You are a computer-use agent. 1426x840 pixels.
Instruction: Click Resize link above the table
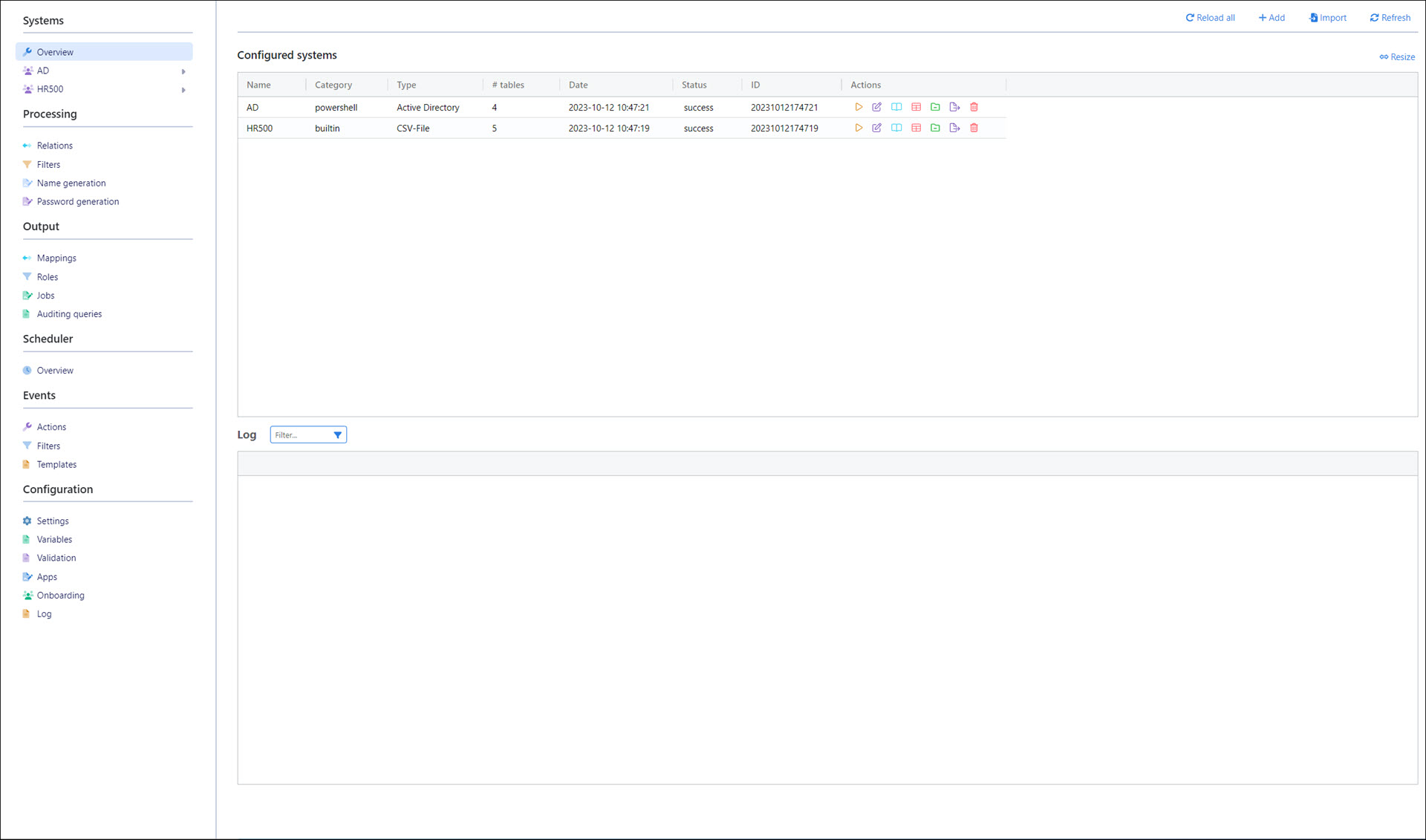1397,57
